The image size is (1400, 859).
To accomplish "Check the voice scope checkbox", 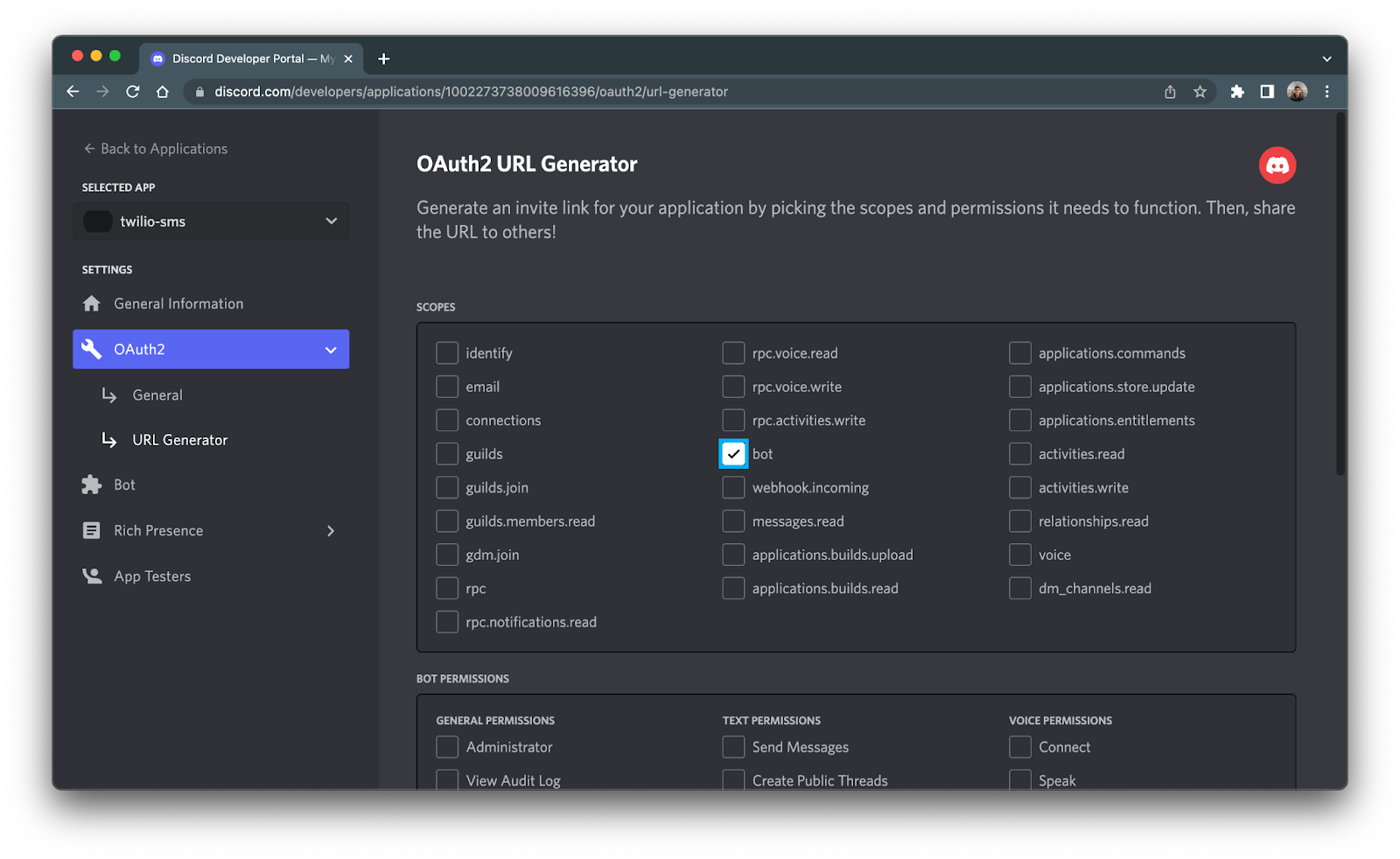I will coord(1020,555).
